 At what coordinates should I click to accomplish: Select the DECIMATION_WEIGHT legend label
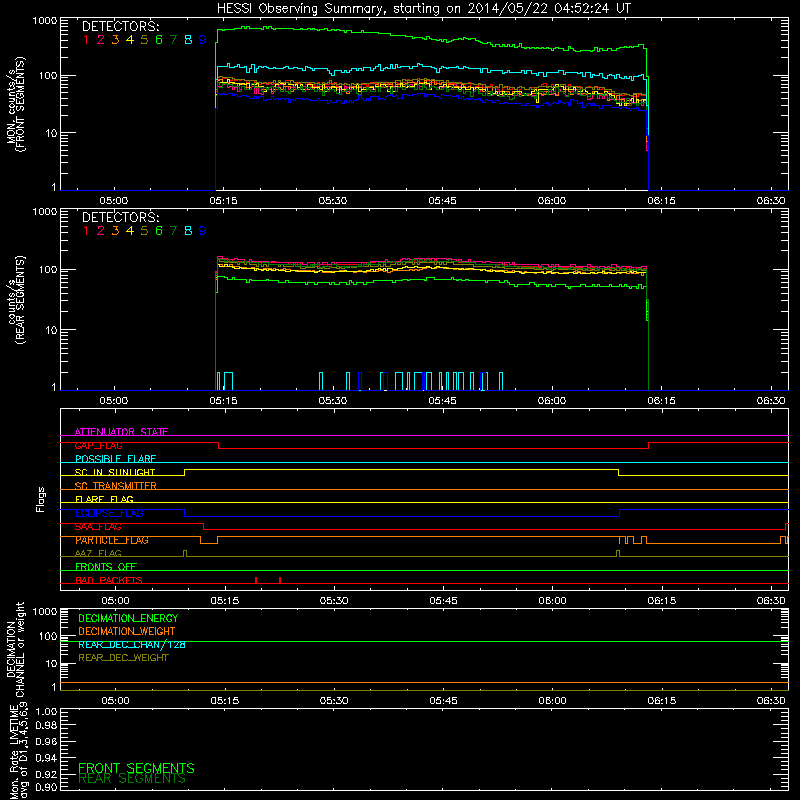pos(127,631)
